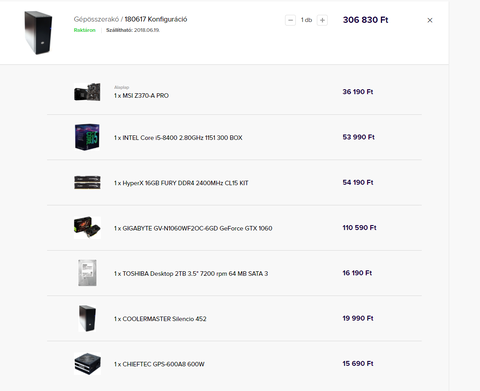Open the PC case product image
The height and width of the screenshot is (391, 480).
pyautogui.click(x=38, y=33)
